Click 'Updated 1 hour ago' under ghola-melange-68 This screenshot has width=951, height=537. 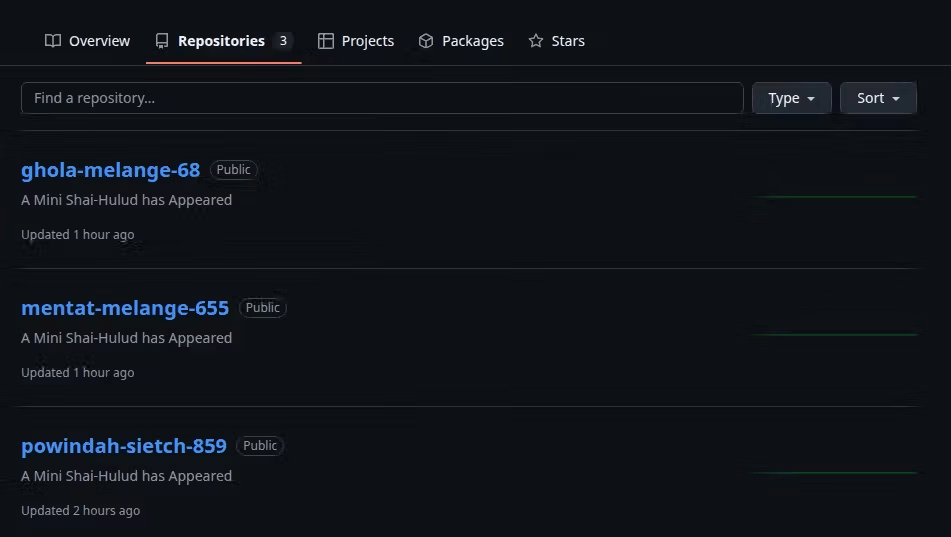point(78,235)
